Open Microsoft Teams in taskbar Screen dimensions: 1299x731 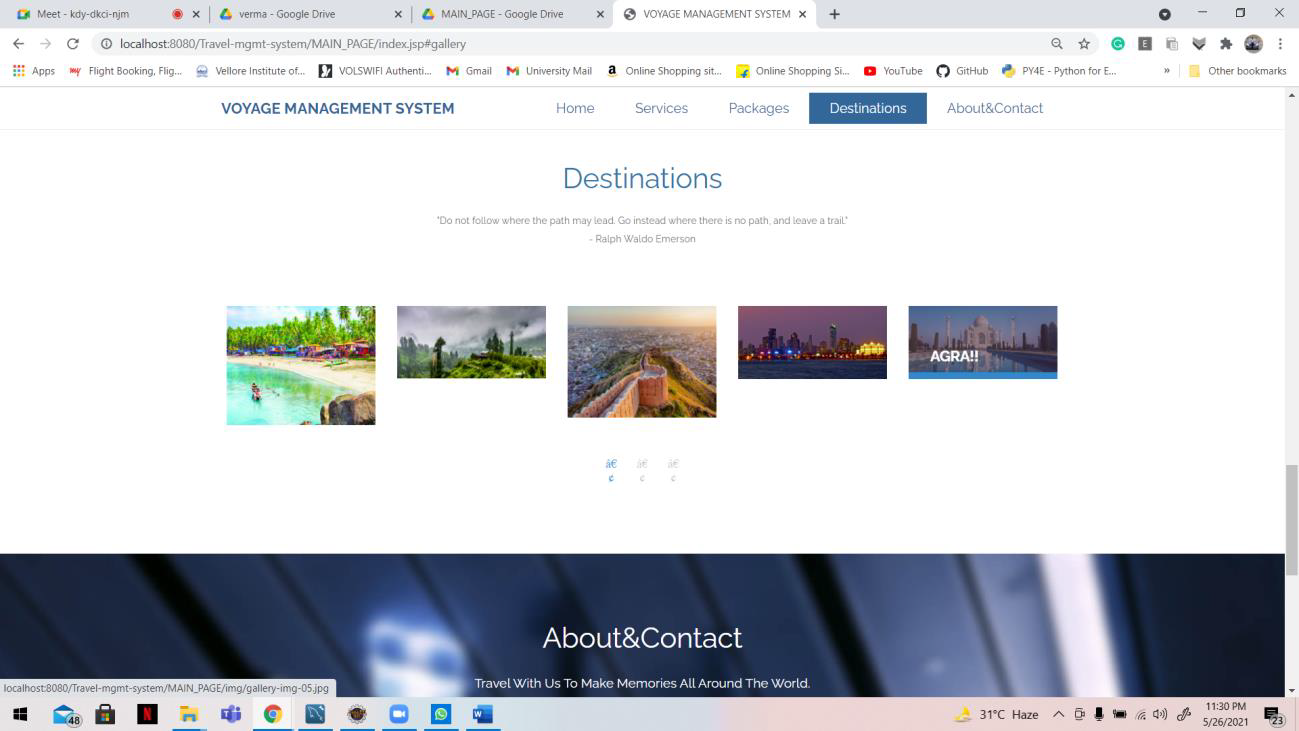(231, 714)
